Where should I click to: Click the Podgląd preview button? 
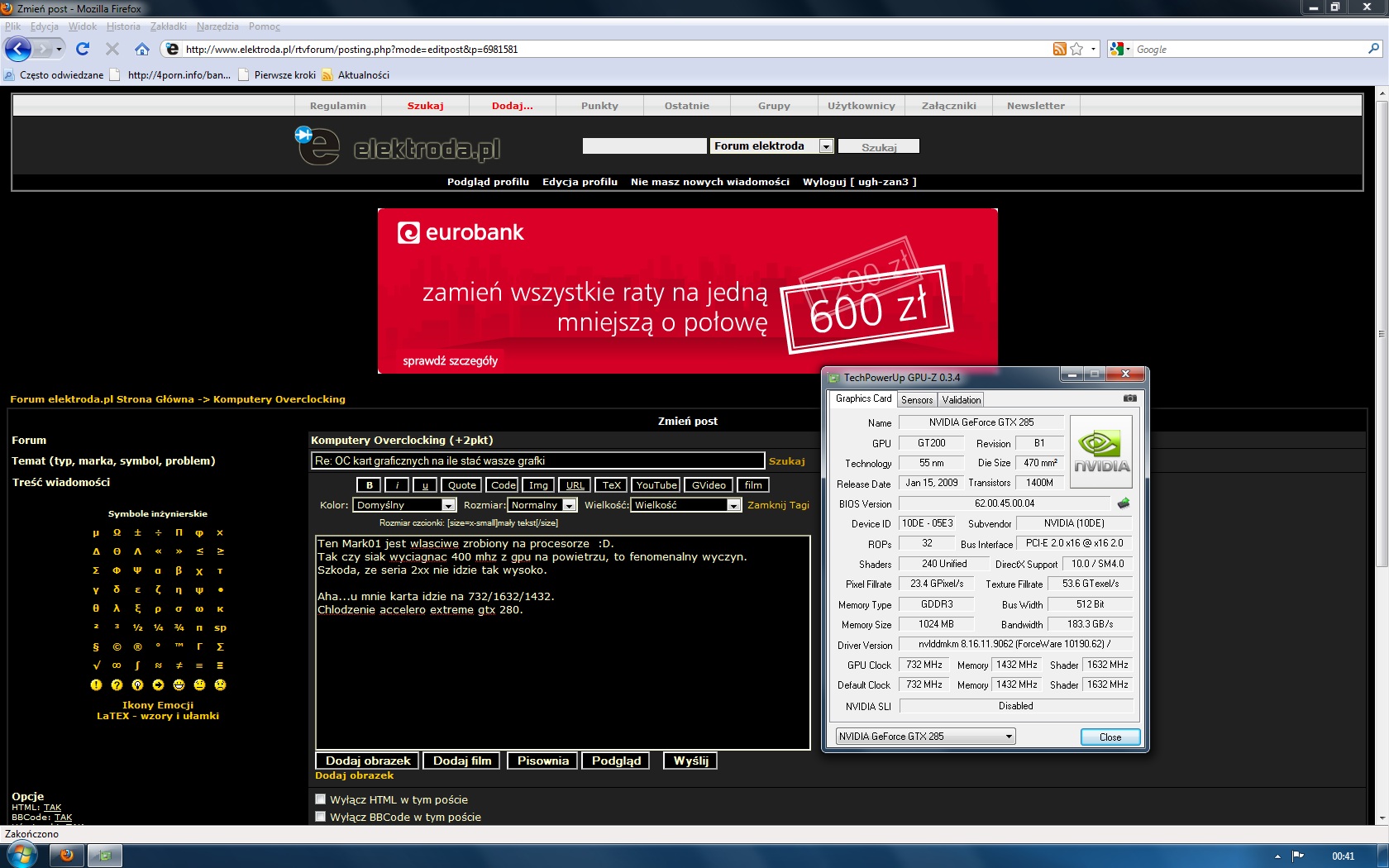[616, 761]
